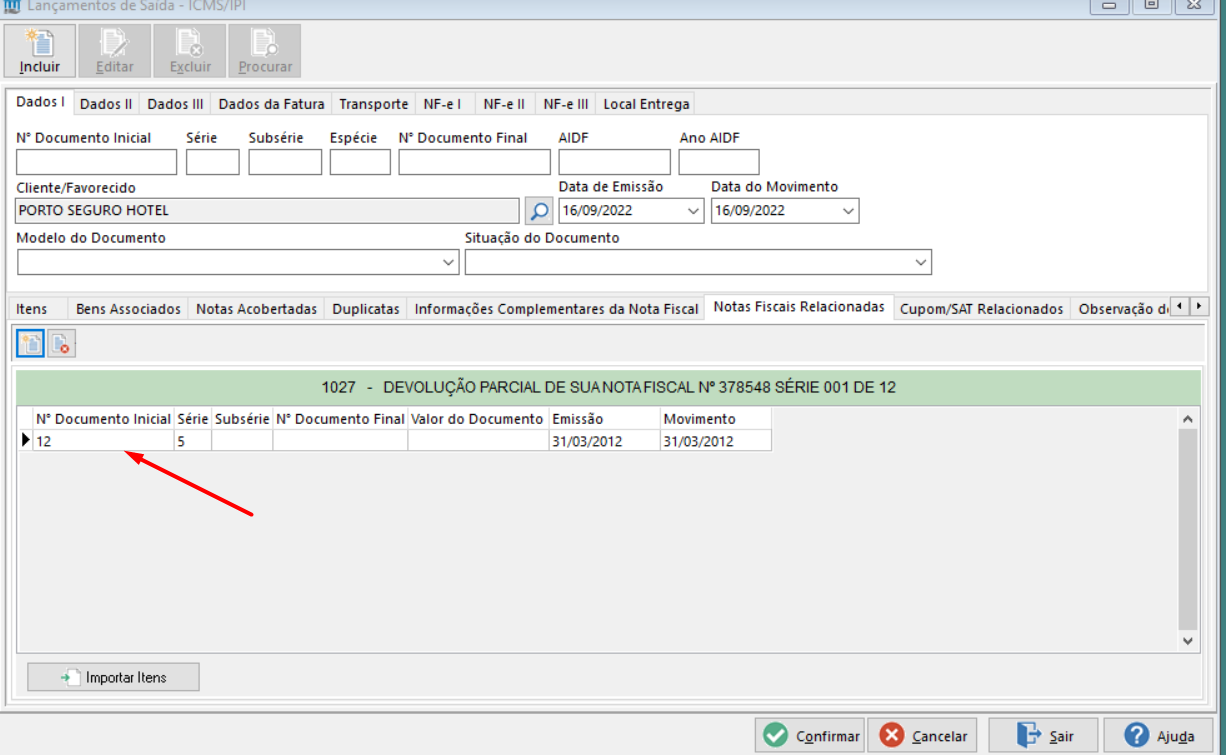
Task: Select grid cell with document number 12
Action: coord(104,440)
